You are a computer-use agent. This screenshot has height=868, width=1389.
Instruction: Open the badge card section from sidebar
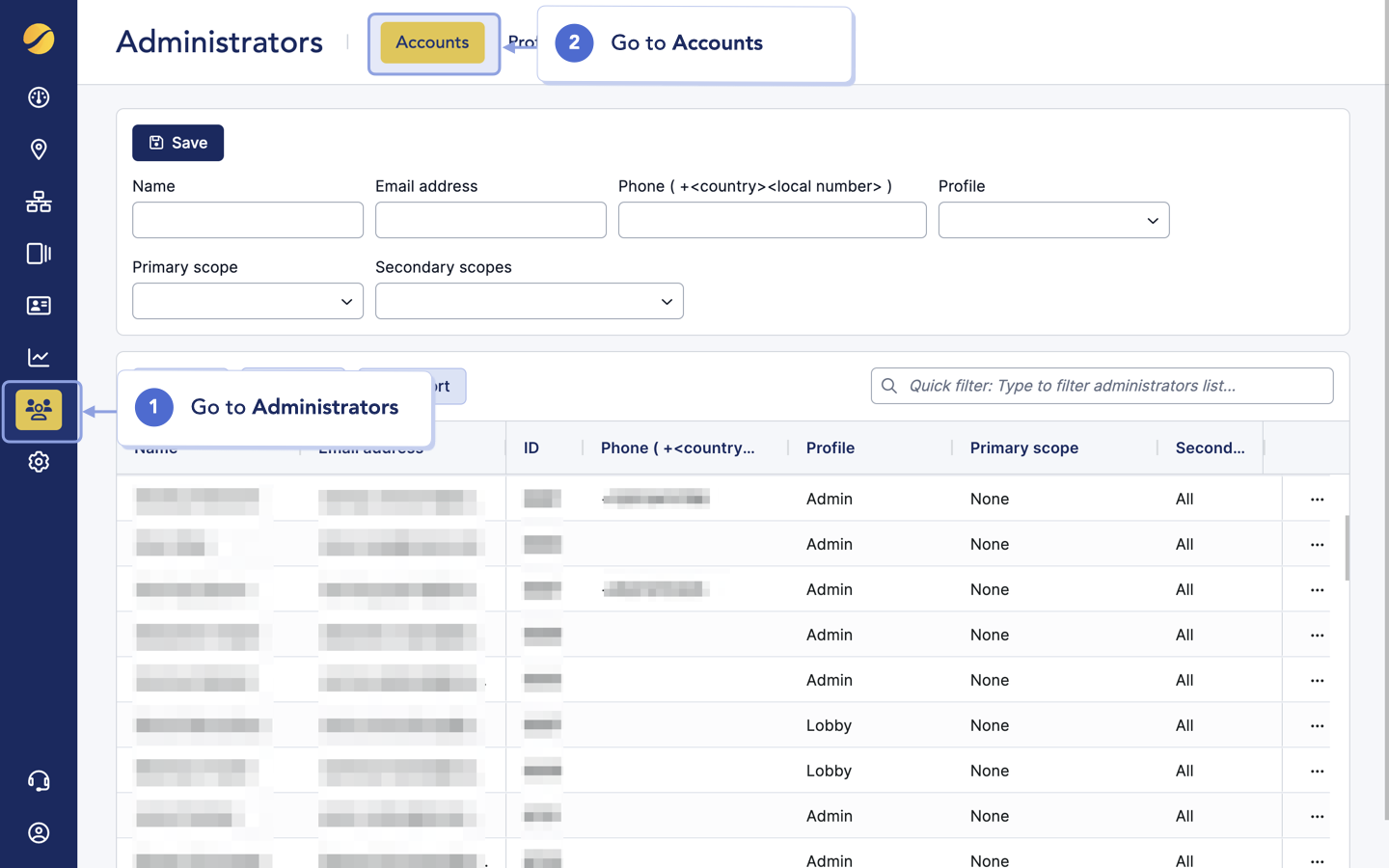point(39,306)
